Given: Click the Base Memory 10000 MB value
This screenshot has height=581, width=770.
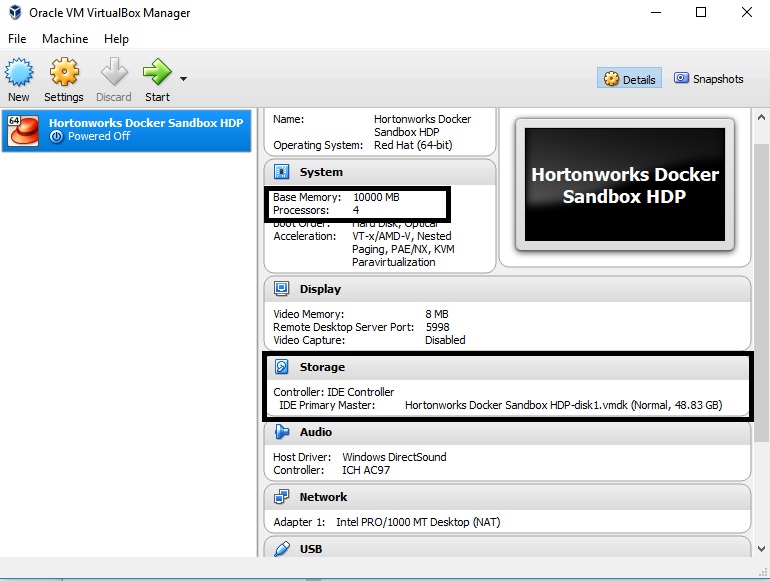Looking at the screenshot, I should [x=376, y=197].
